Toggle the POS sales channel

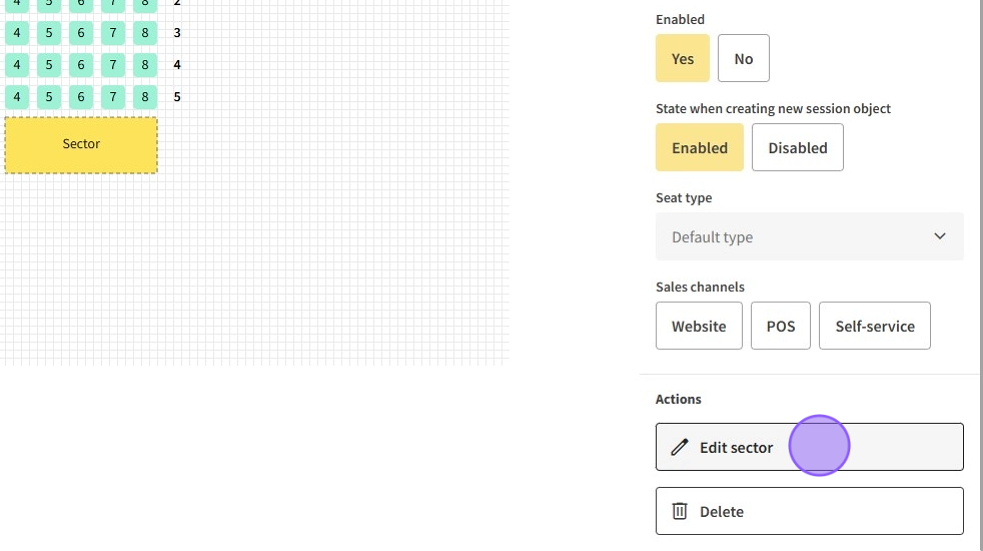coord(780,326)
